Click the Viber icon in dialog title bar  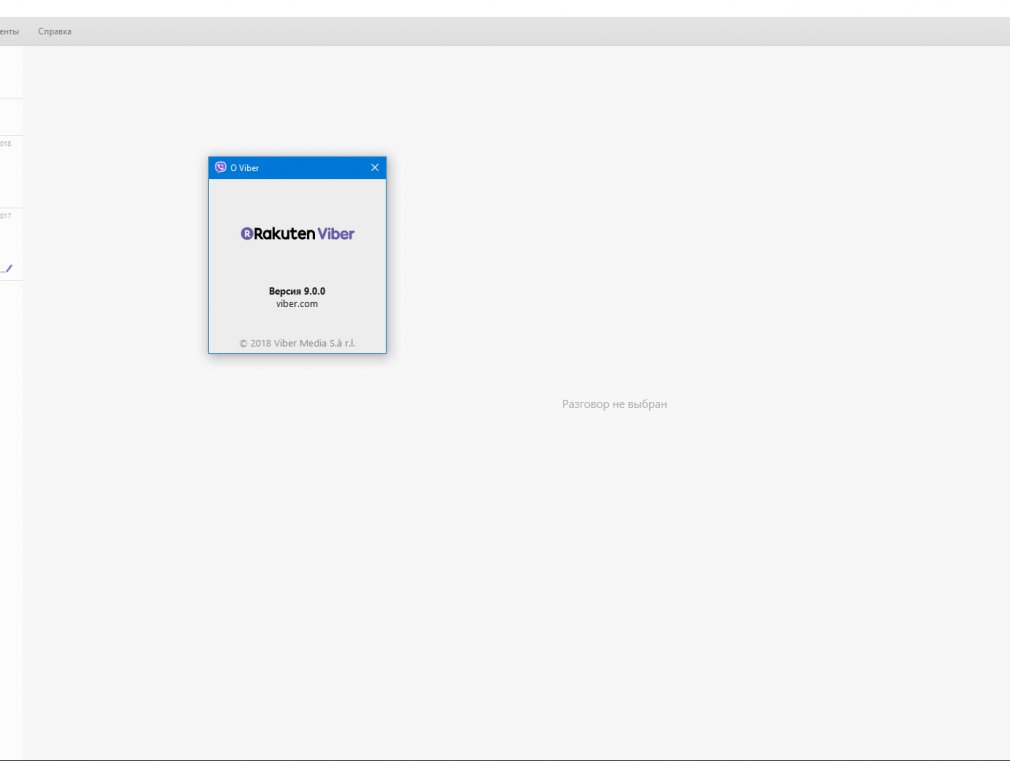pos(220,168)
